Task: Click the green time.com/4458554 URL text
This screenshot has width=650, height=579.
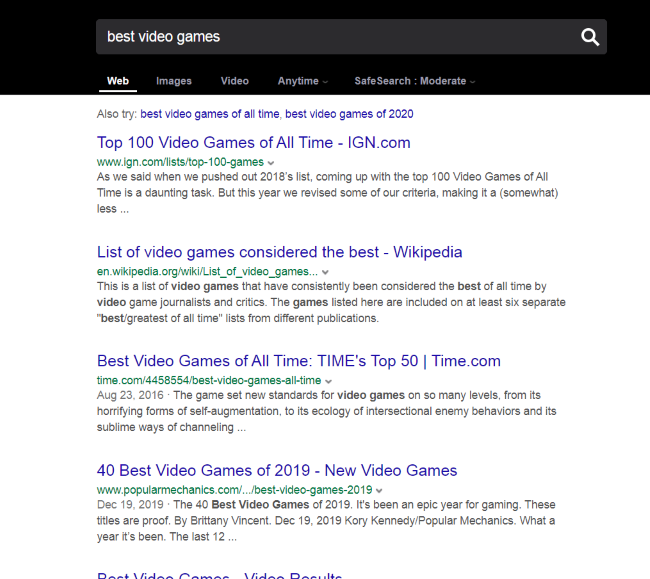Action: point(208,381)
